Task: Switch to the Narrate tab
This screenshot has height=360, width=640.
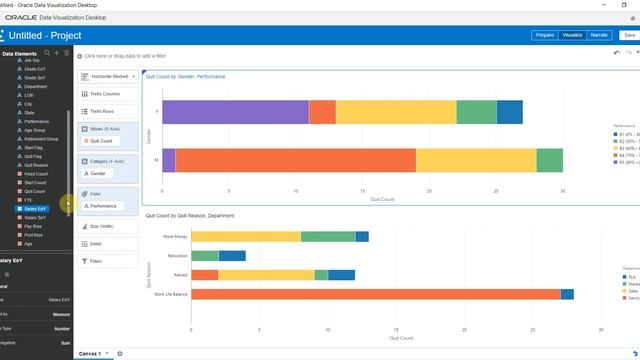Action: [x=599, y=36]
